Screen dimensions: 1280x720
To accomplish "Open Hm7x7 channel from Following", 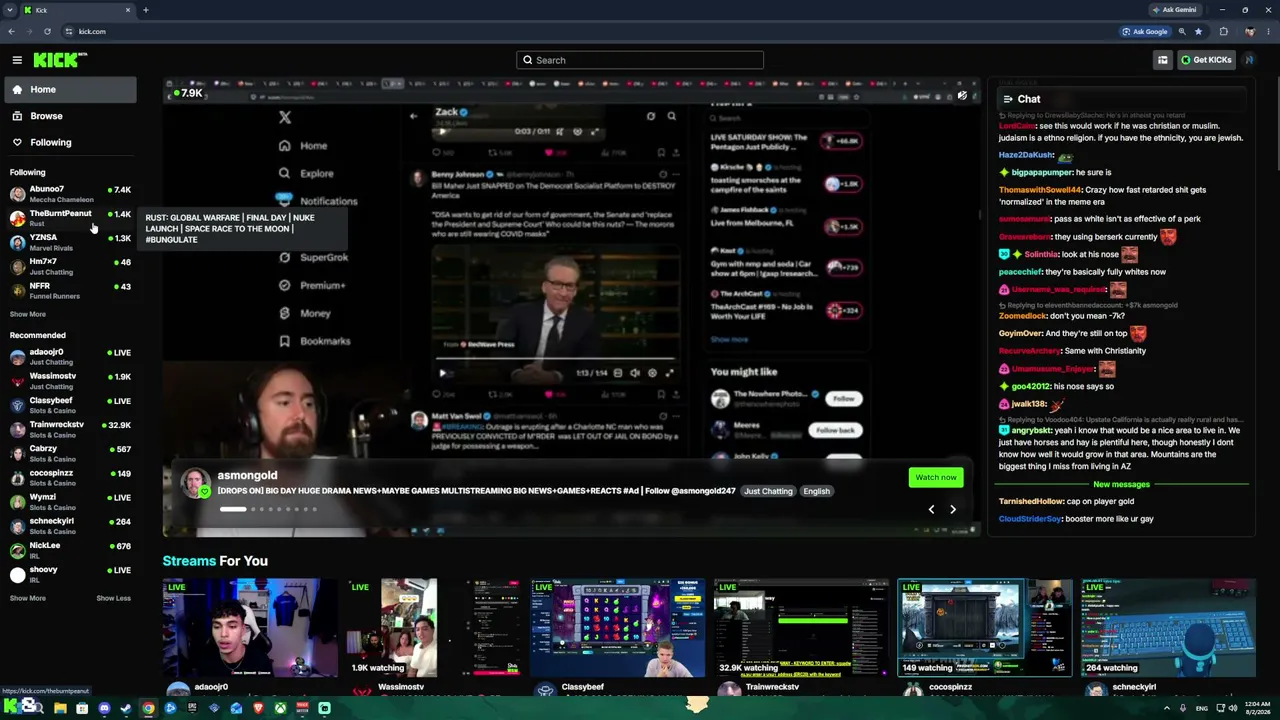I will coord(69,266).
